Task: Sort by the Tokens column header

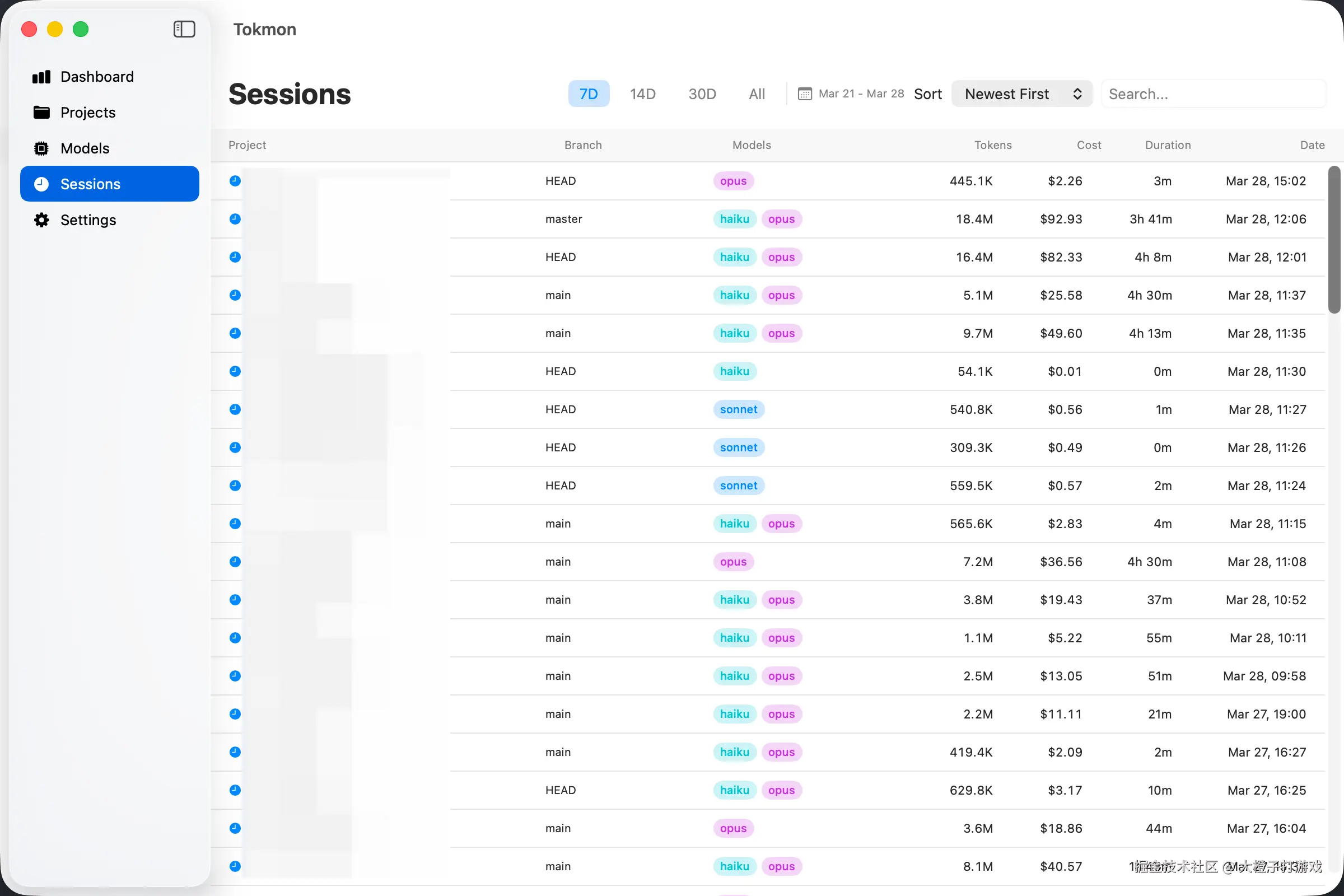Action: pyautogui.click(x=992, y=145)
